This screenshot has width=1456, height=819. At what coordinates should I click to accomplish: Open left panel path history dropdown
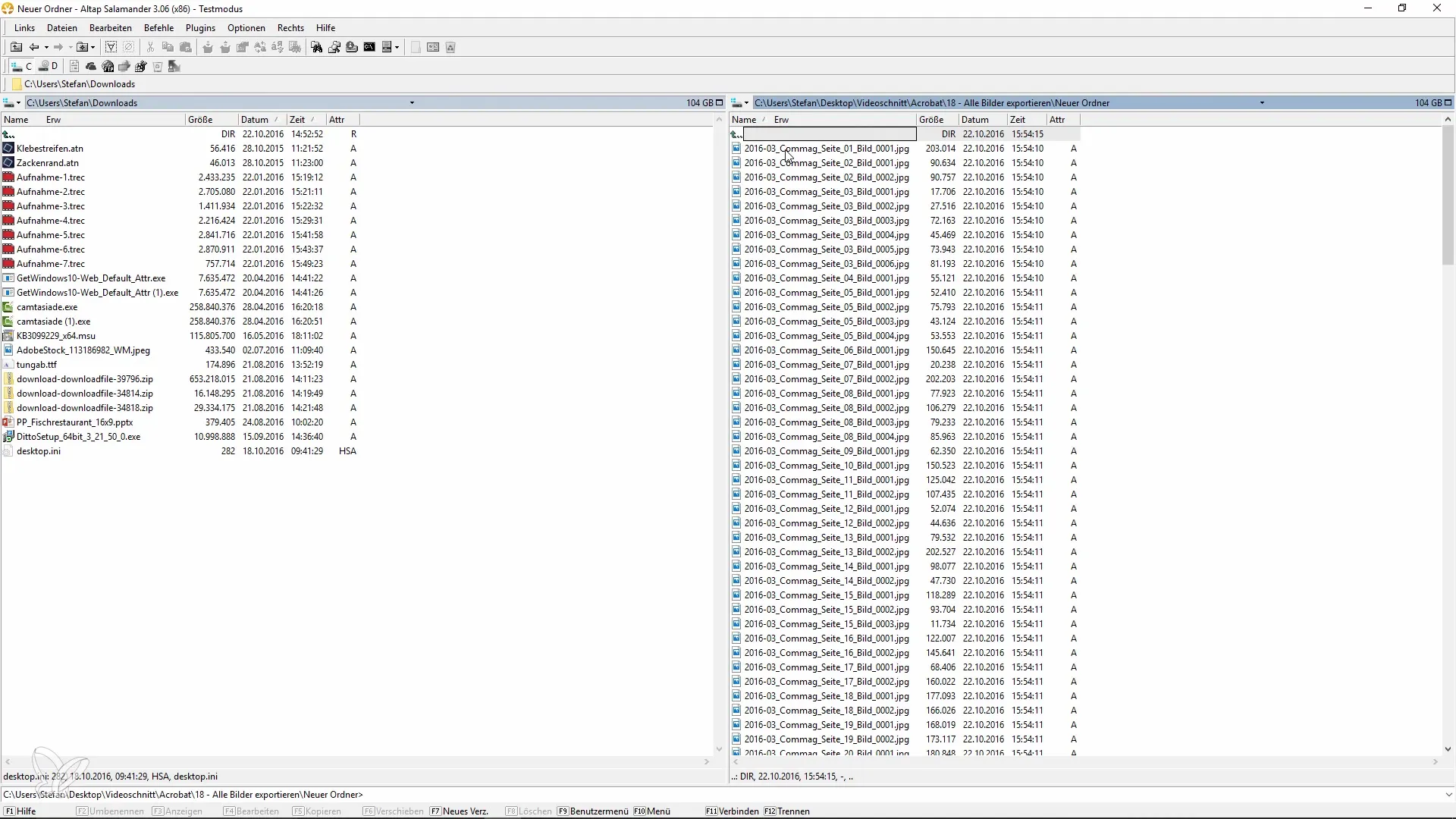pyautogui.click(x=412, y=103)
